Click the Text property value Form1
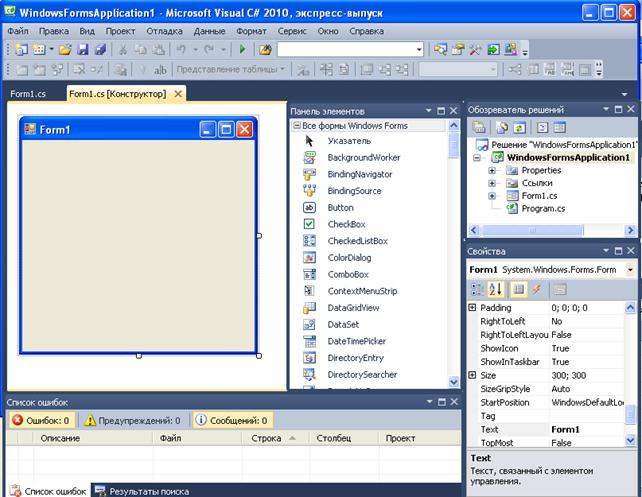The image size is (642, 497). [x=586, y=429]
